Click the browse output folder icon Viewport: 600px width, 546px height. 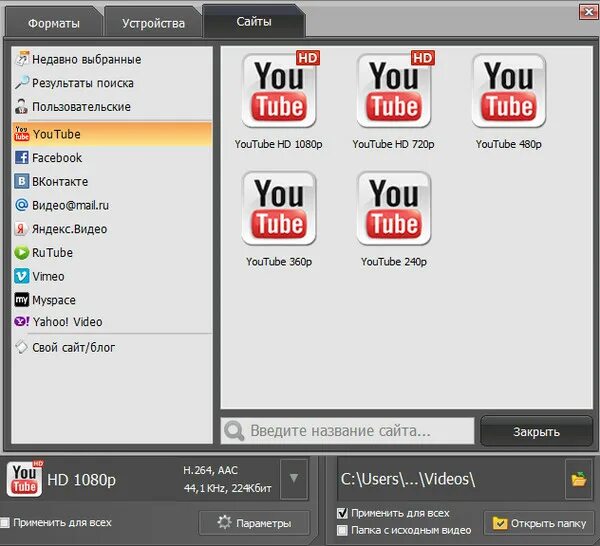(x=579, y=479)
